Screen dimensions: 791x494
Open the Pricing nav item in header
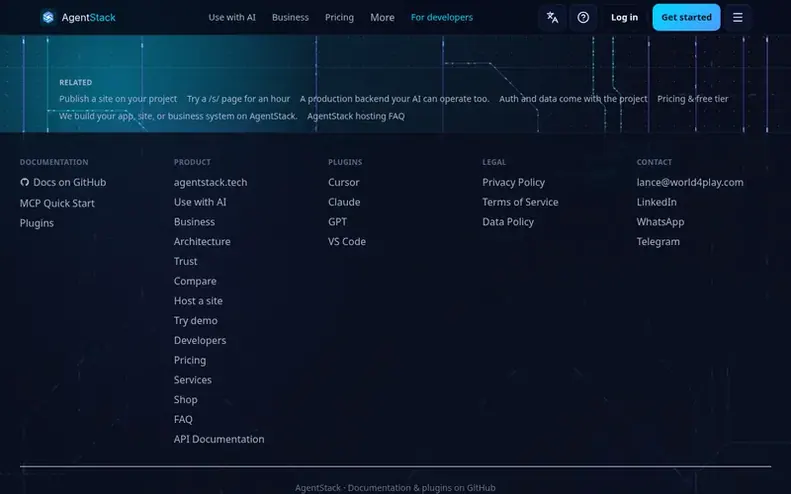339,17
